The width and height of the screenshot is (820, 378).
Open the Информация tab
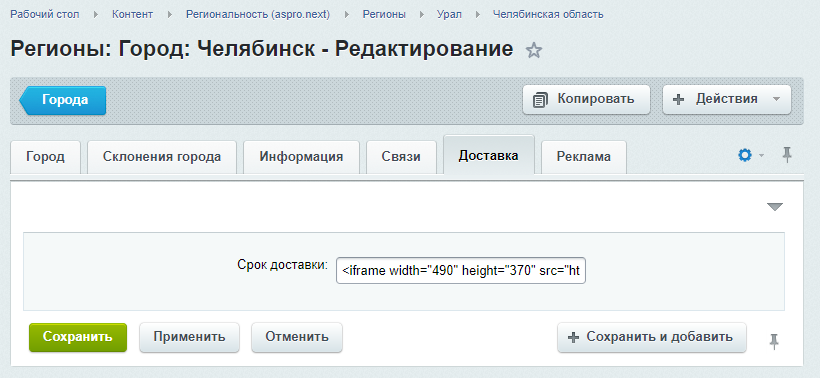point(301,157)
